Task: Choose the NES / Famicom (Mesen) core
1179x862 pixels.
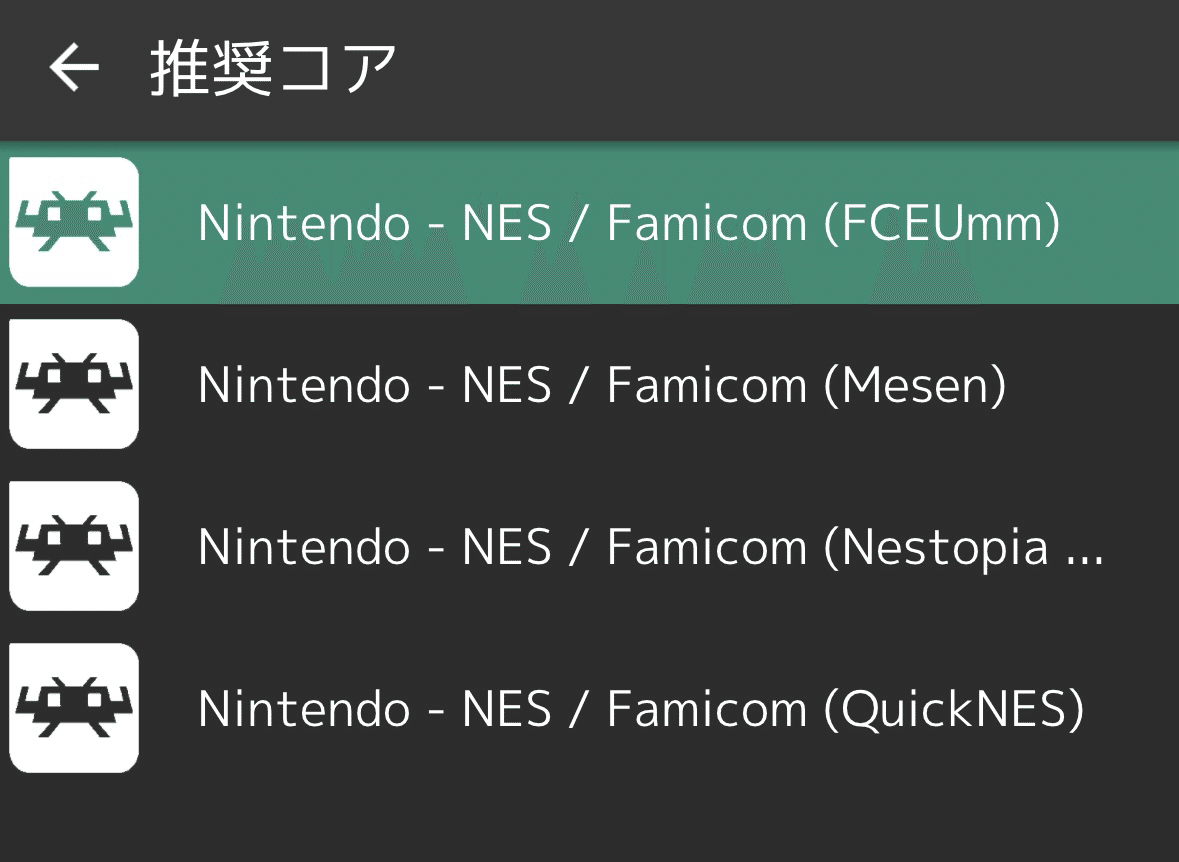Action: (590, 384)
